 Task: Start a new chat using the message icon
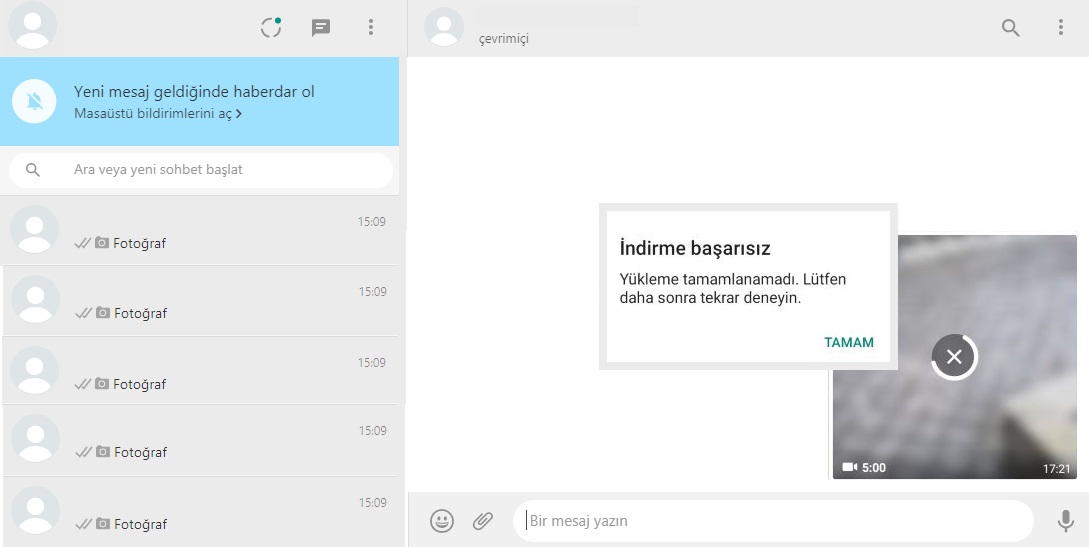click(321, 28)
